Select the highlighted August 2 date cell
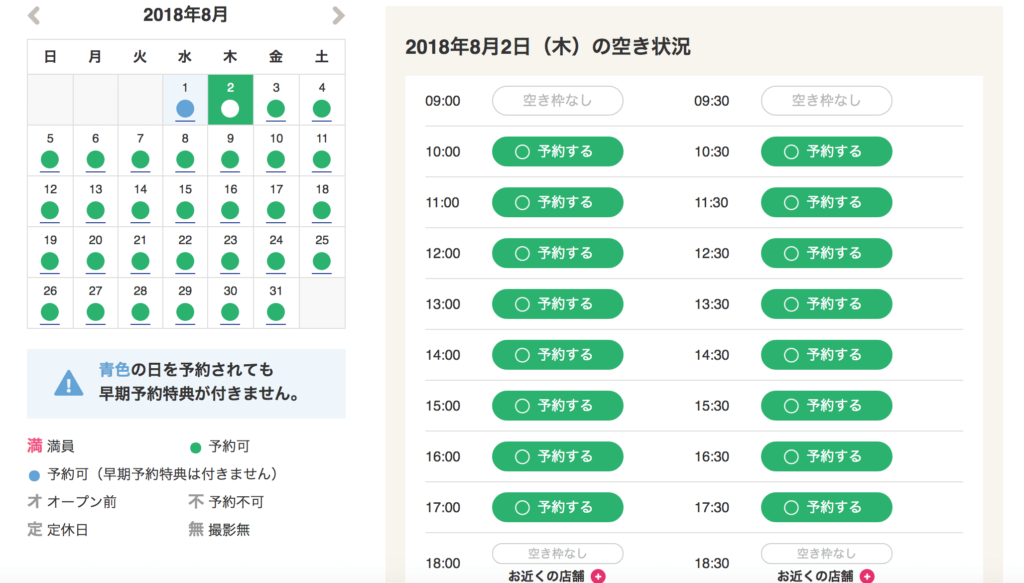 230,99
